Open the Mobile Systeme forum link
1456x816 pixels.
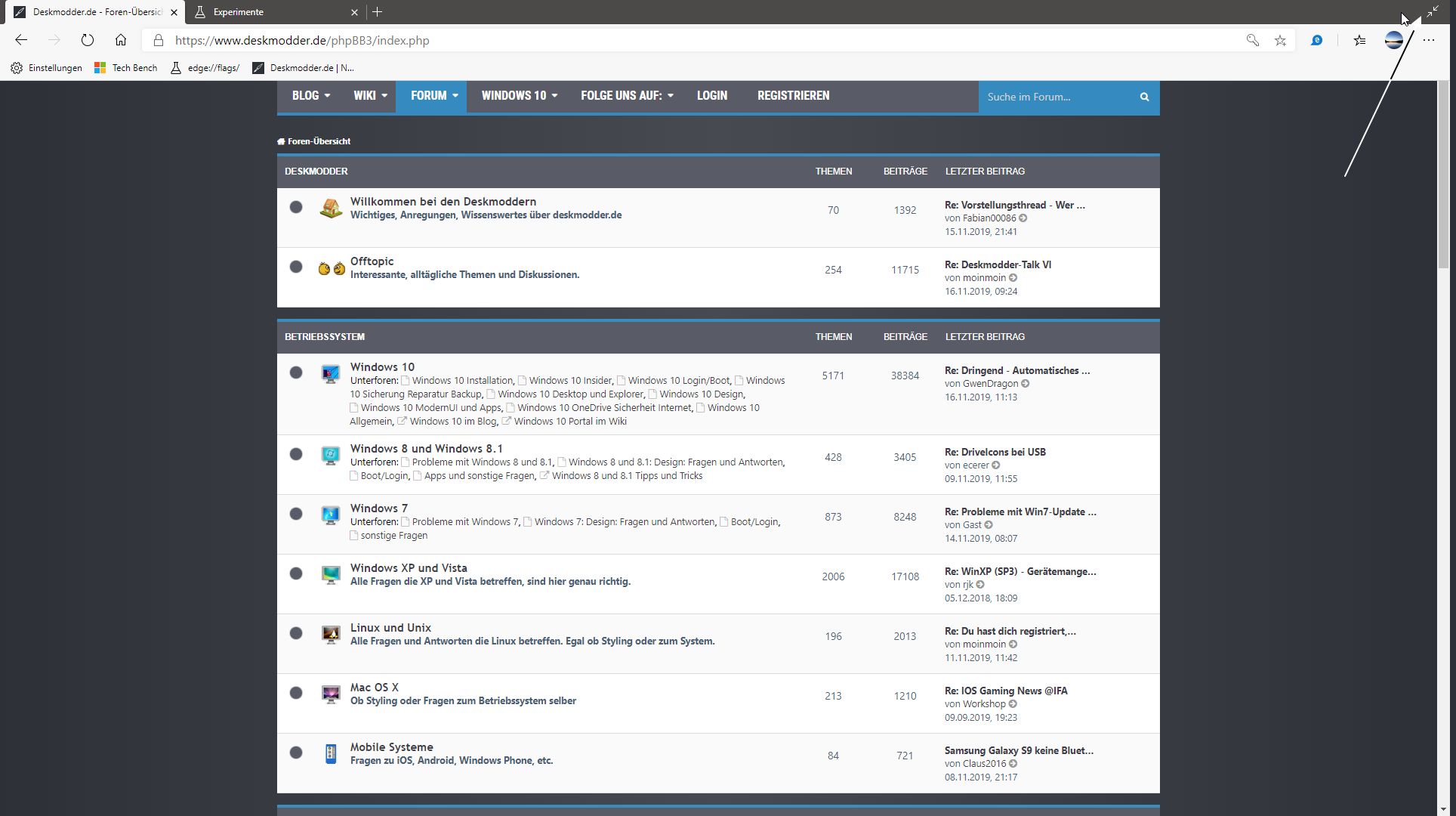tap(391, 747)
